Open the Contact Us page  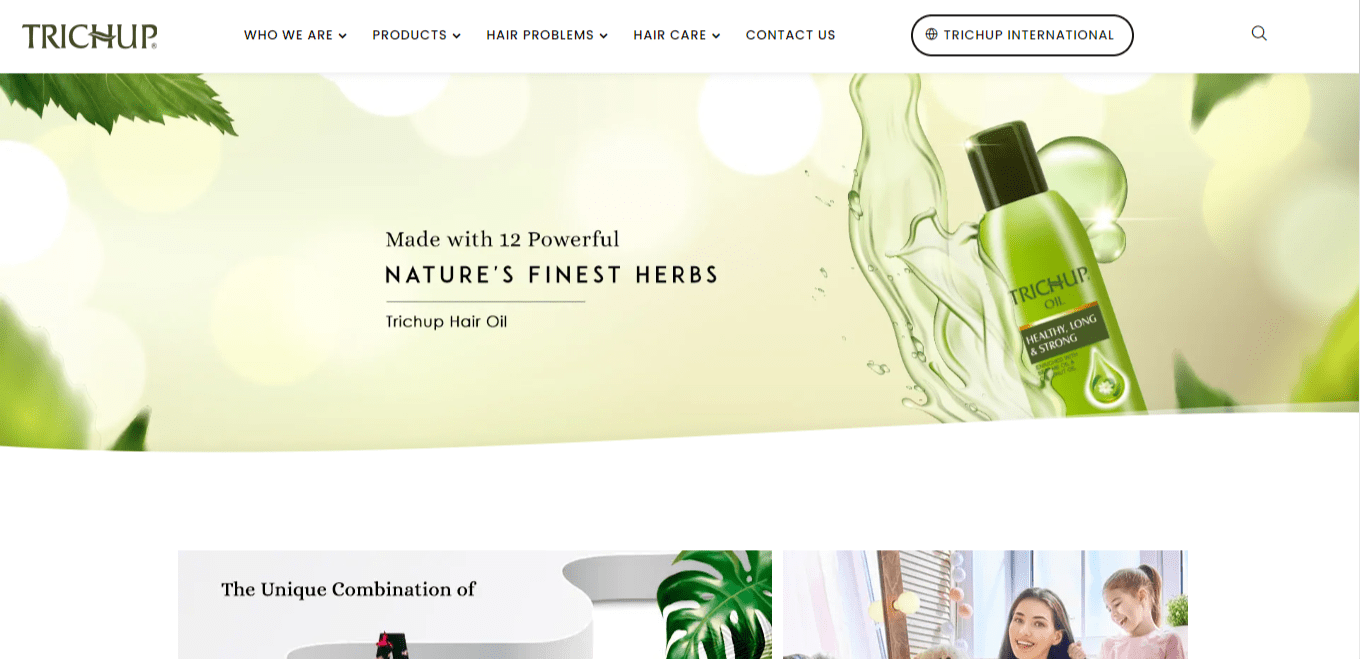(790, 35)
